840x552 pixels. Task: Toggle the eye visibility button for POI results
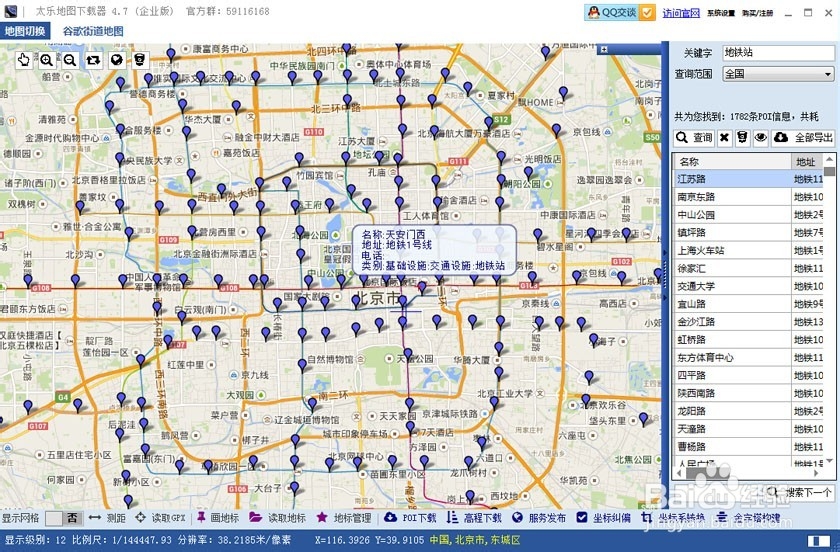pyautogui.click(x=760, y=138)
